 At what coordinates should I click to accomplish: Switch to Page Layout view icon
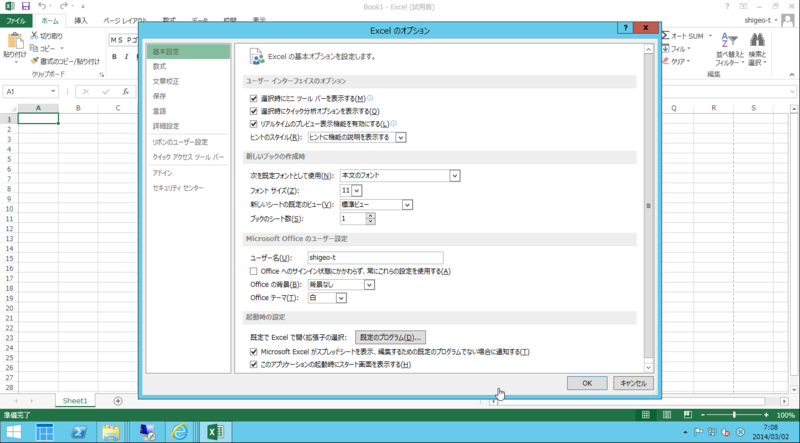(x=666, y=415)
